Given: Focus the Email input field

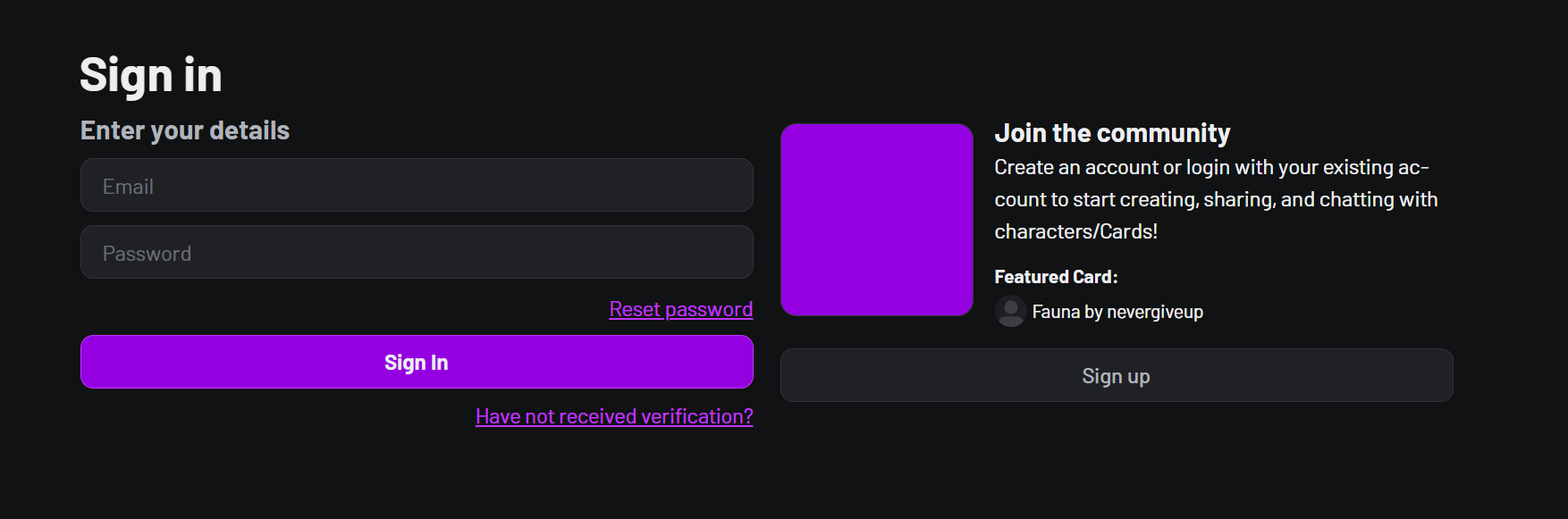Looking at the screenshot, I should 417,185.
